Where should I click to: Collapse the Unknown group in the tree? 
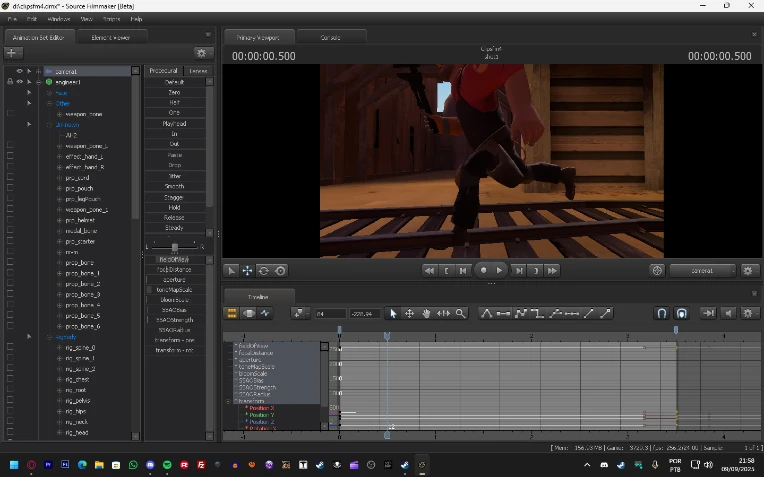[49, 125]
